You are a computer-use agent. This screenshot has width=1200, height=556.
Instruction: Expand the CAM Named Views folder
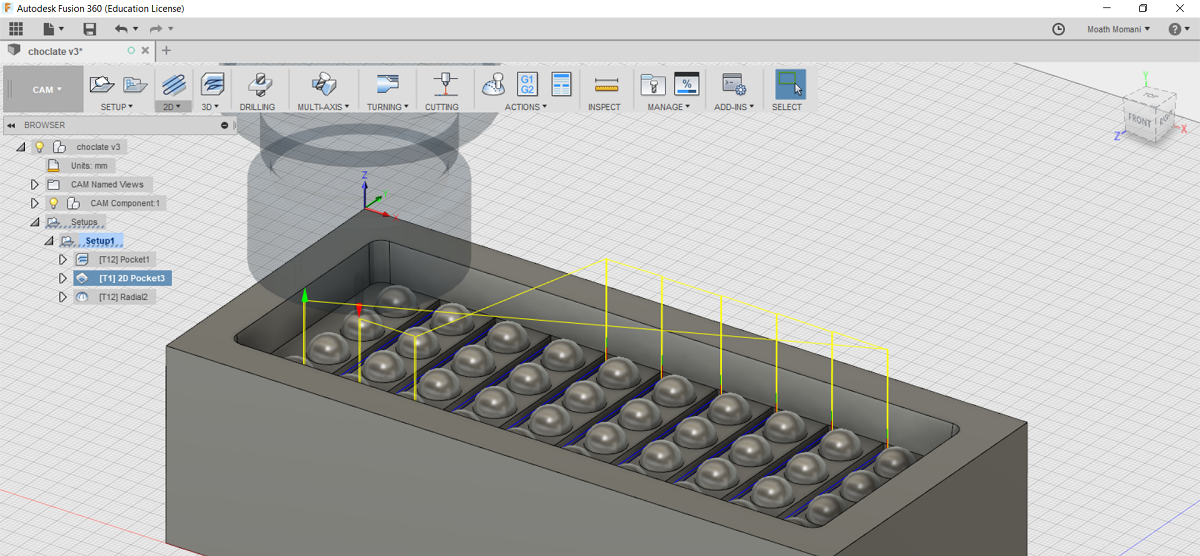34,185
